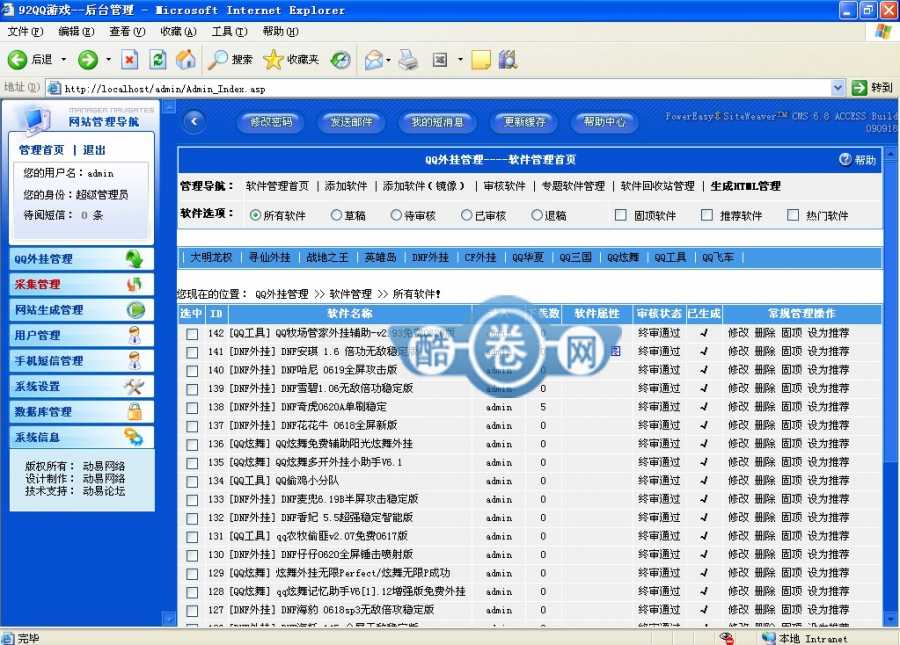The width and height of the screenshot is (900, 645).
Task: Click the sidebar scroll up arrow
Action: click(x=169, y=106)
